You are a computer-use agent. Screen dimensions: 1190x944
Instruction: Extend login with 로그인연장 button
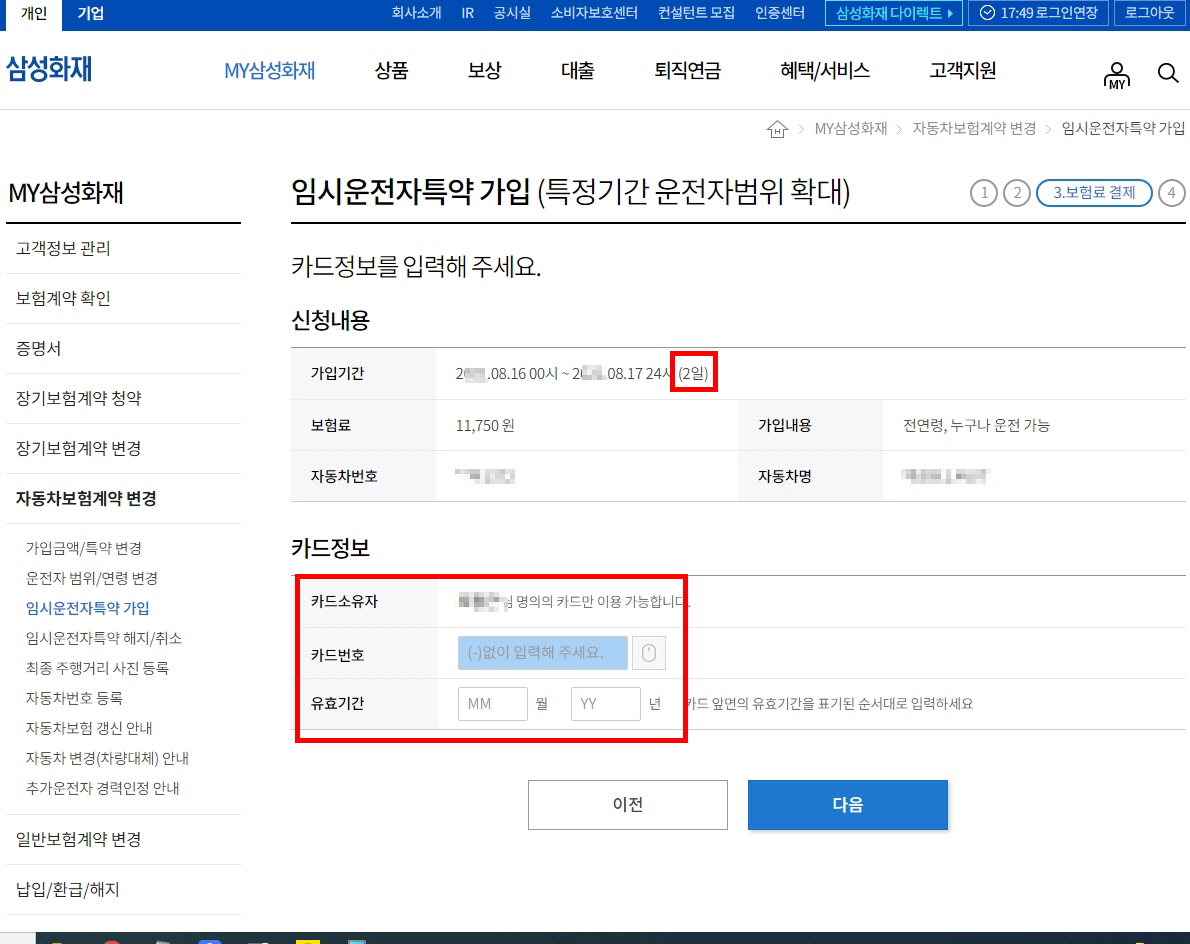[x=1038, y=13]
